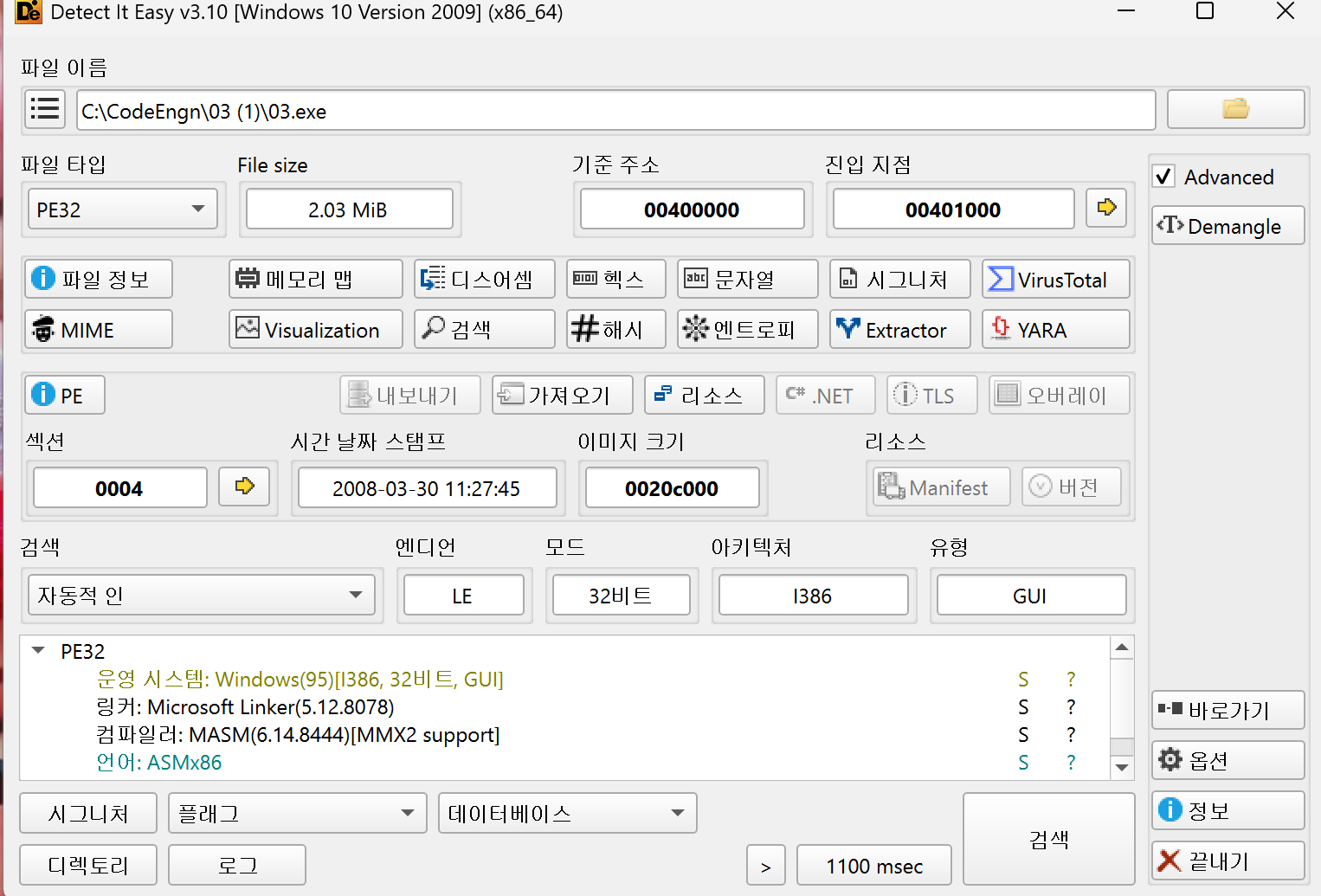
Task: Open the 디렉토리 directory button
Action: tap(88, 865)
